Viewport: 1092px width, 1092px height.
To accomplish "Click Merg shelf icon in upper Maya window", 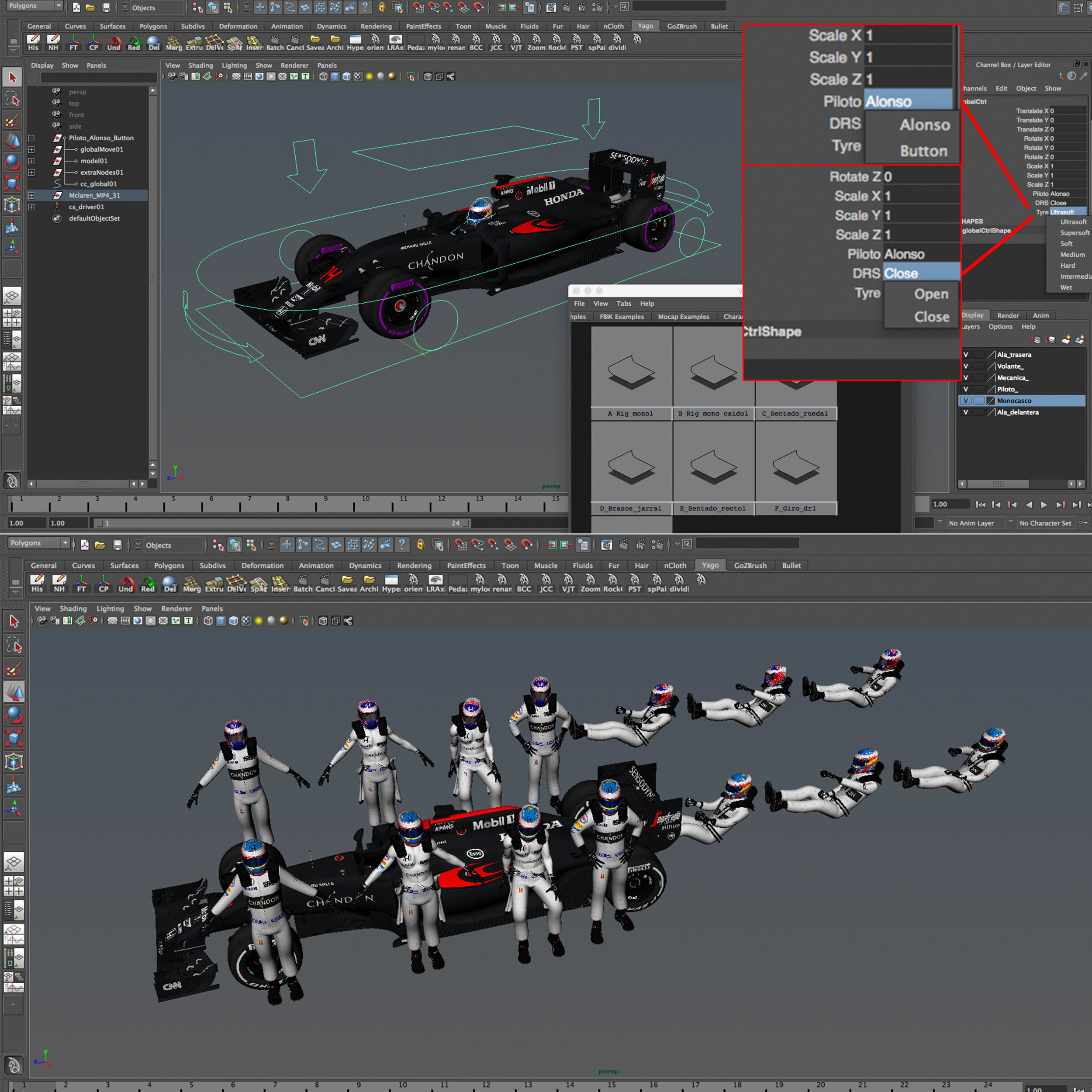I will tap(174, 42).
